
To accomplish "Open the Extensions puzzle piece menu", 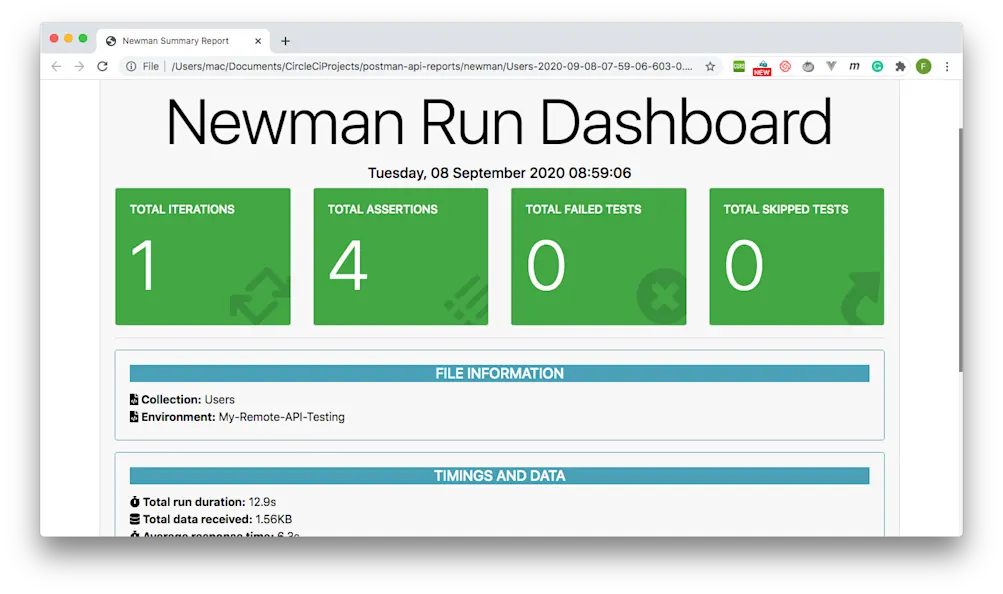I will pyautogui.click(x=901, y=66).
